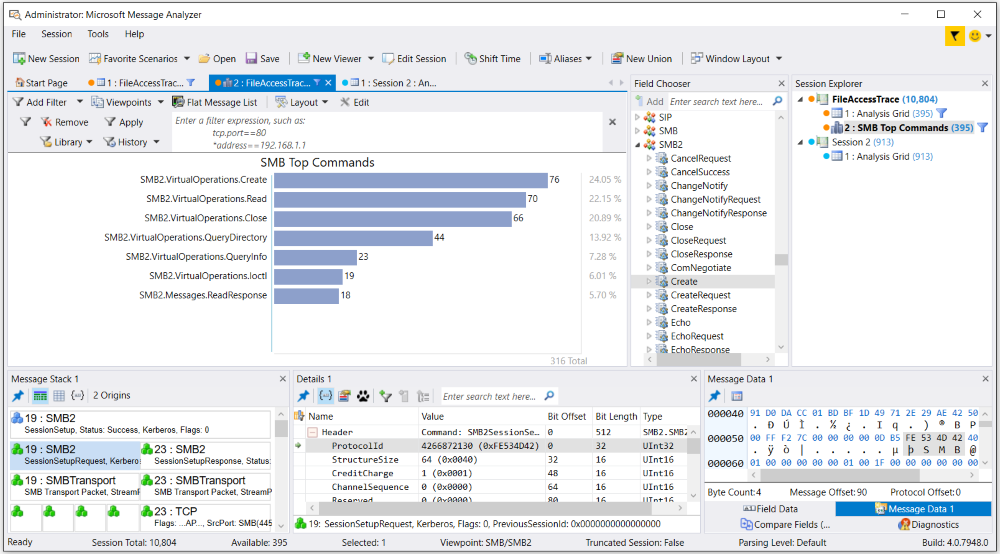Click the paw print icon in Details

point(363,396)
